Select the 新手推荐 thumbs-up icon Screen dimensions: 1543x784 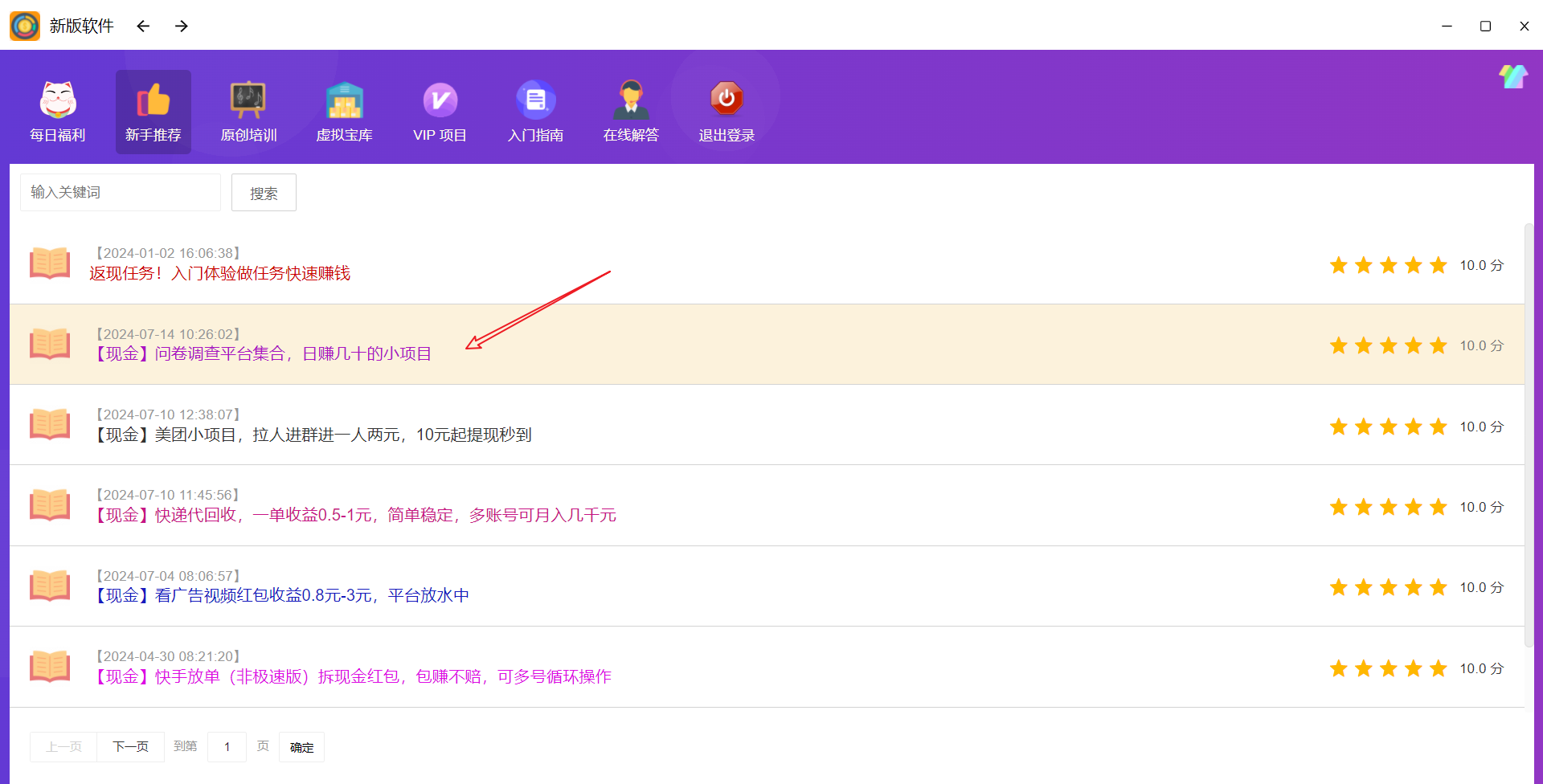tap(153, 100)
